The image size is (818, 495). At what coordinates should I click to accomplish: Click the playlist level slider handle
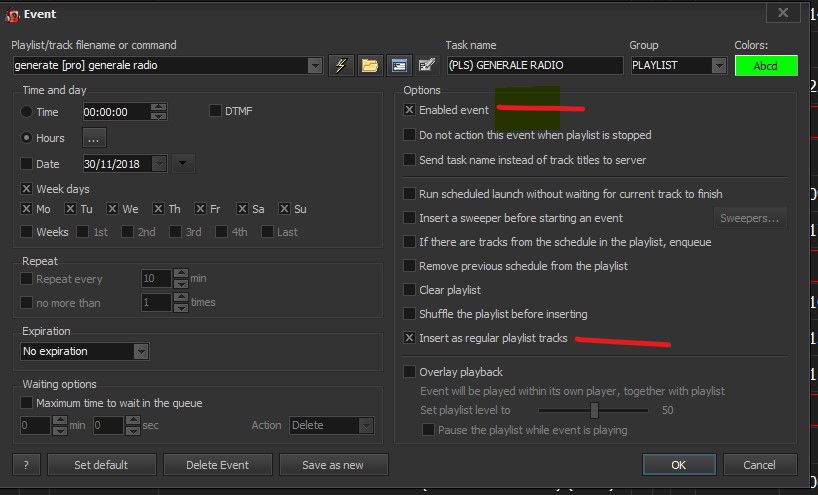[x=594, y=410]
